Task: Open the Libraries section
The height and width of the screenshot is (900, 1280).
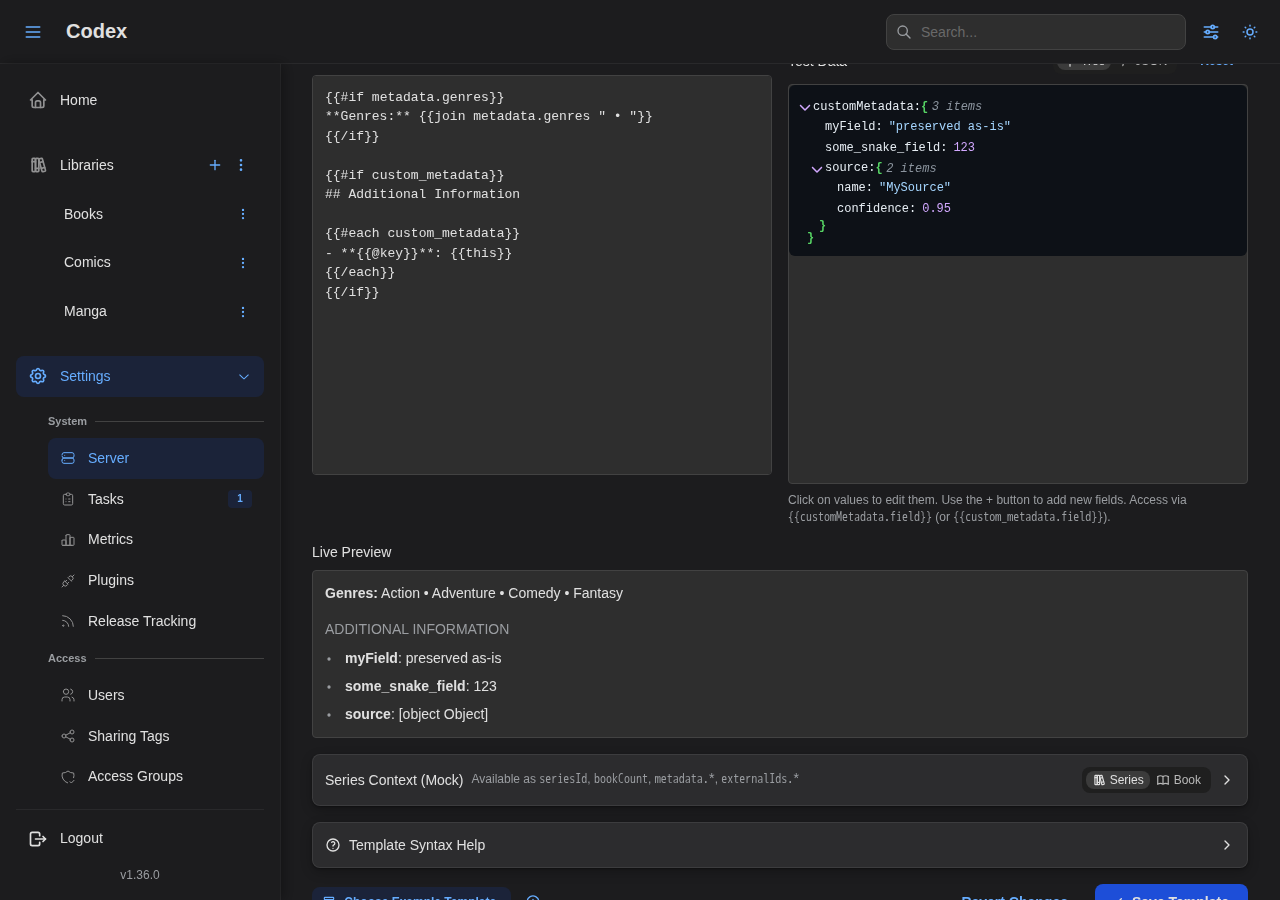Action: 87,165
